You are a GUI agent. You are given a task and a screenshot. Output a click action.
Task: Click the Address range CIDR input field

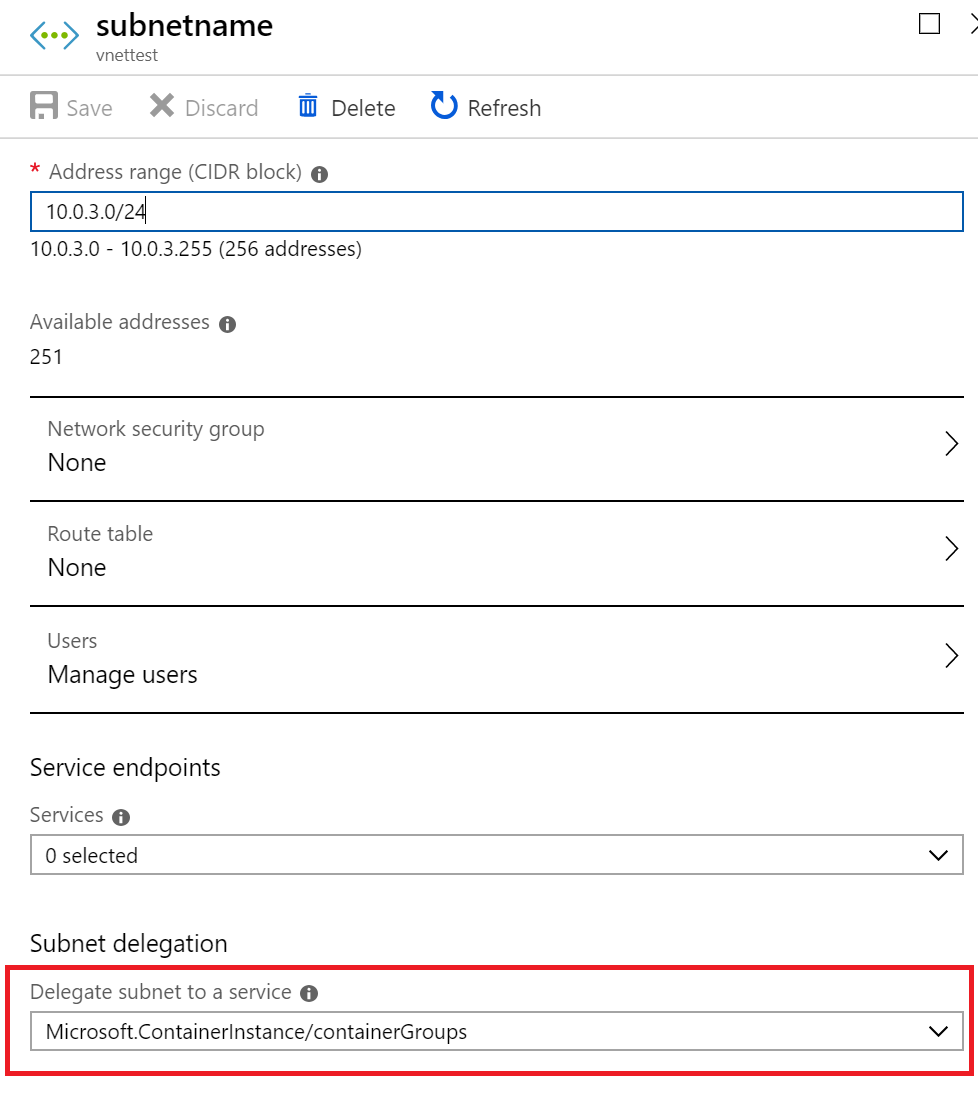click(496, 211)
